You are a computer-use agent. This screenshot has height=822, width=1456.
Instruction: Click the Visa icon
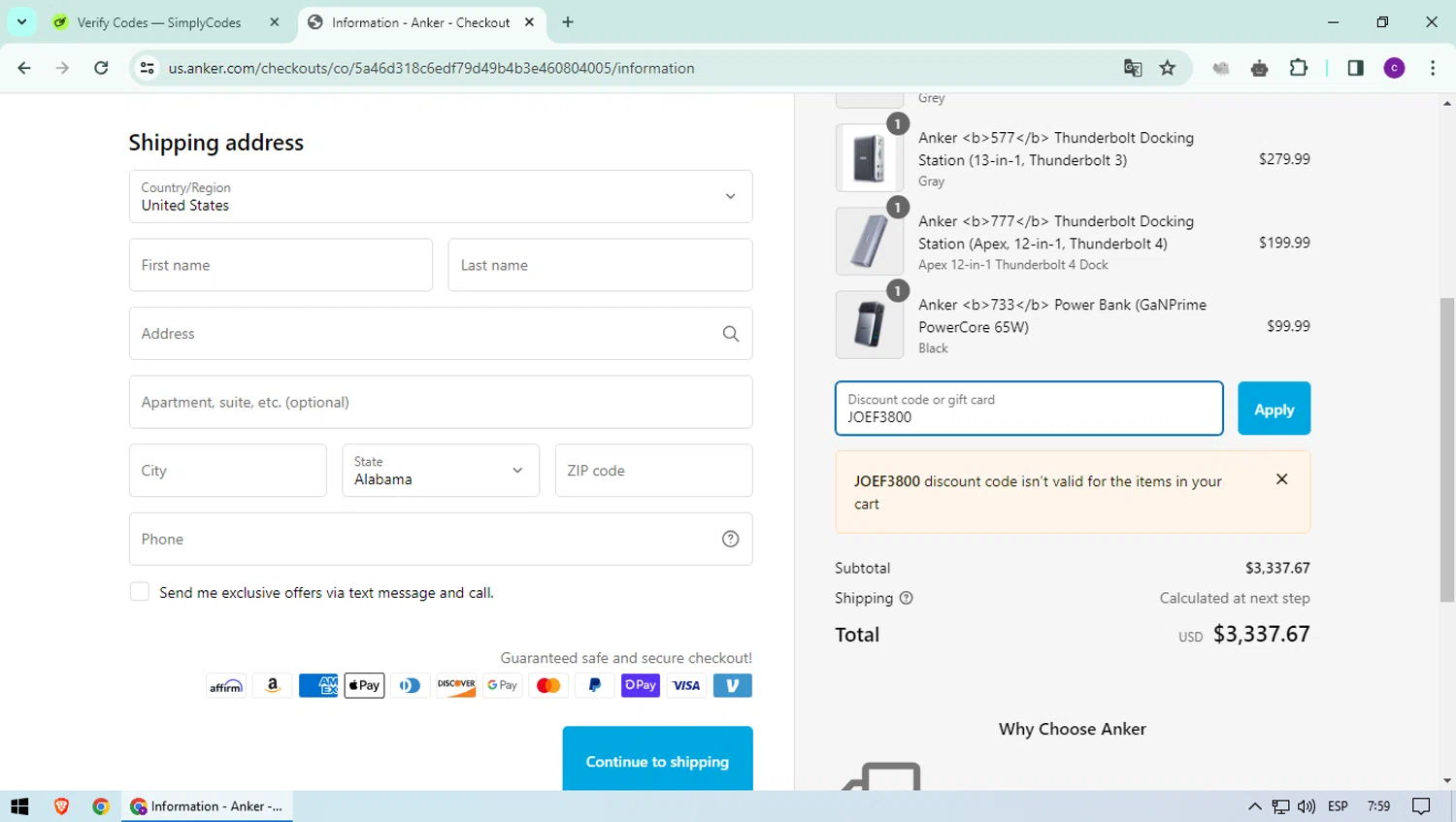coord(686,685)
